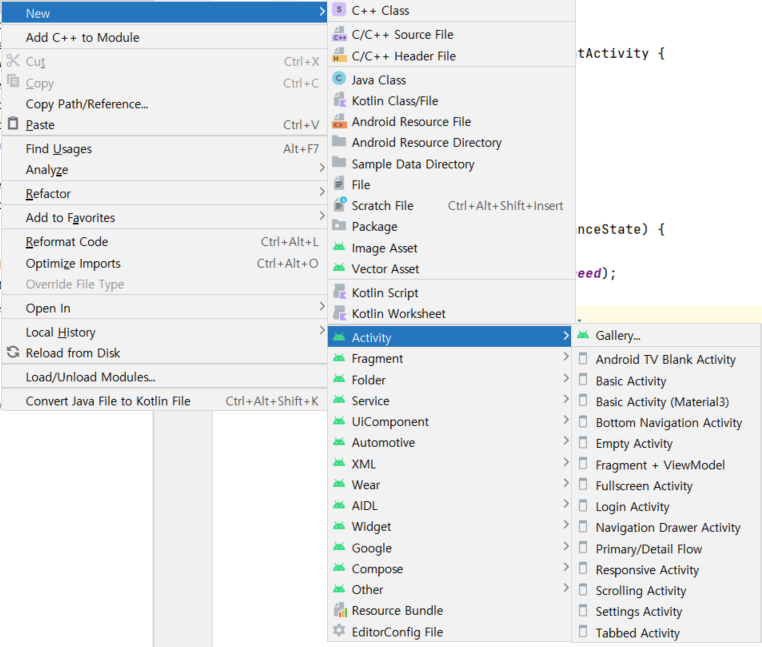Viewport: 762px width, 647px height.
Task: Select Primary/Detail Flow template
Action: 666,549
